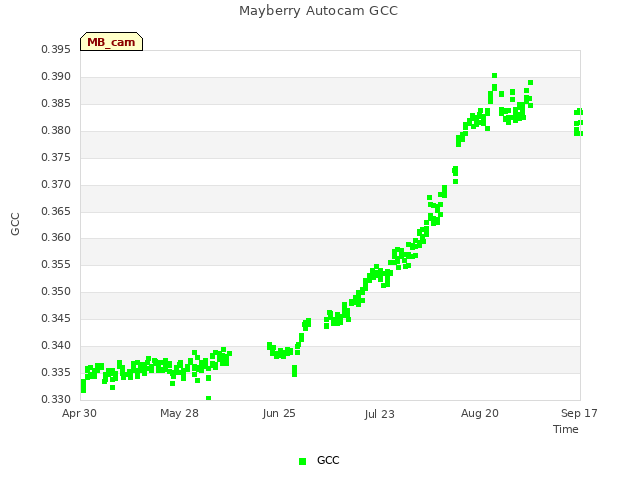Click the chart title Mayberry Autocam GCC
This screenshot has height=480, width=640.
click(x=318, y=11)
